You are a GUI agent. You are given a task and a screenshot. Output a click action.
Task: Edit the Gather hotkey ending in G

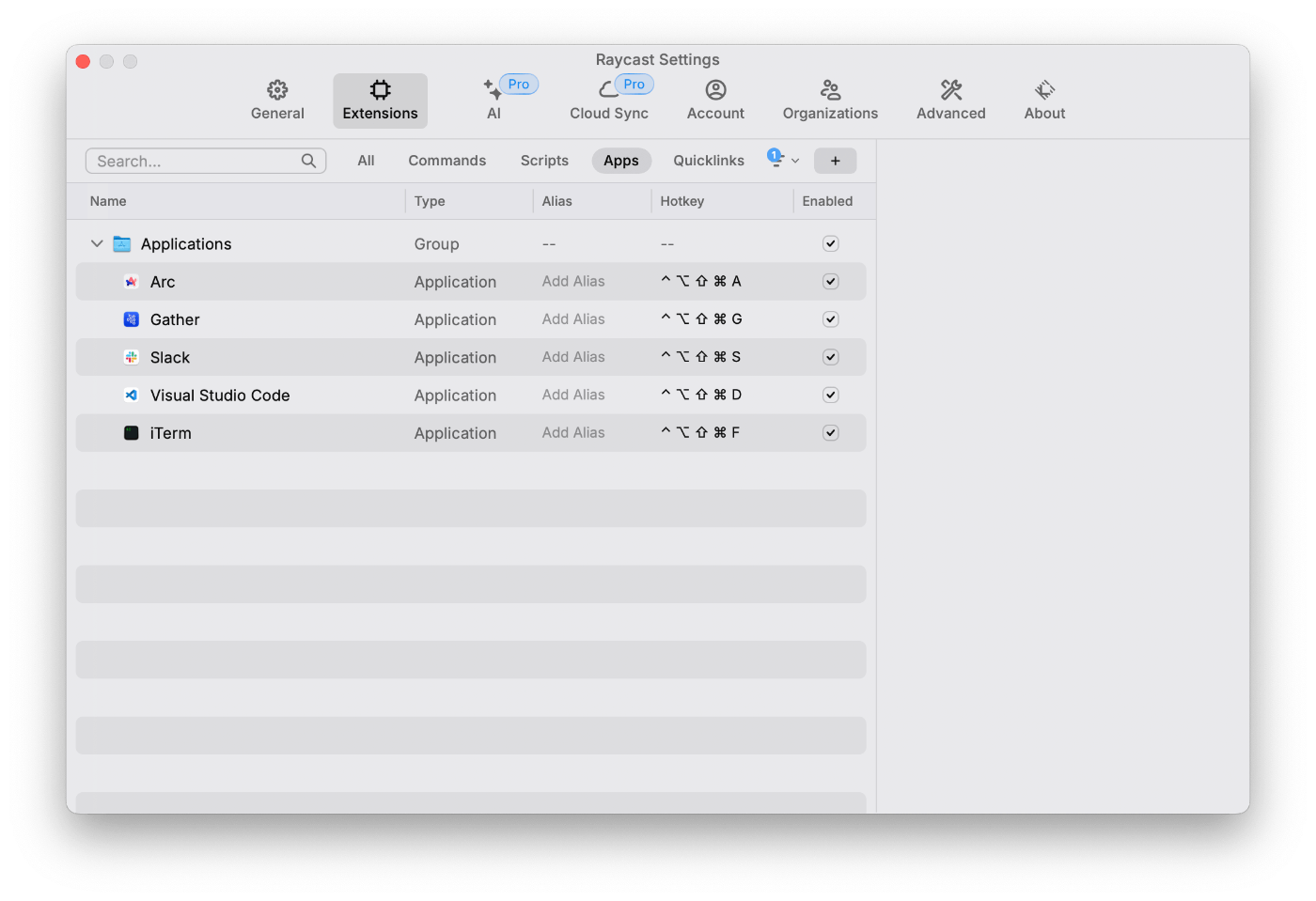point(701,319)
